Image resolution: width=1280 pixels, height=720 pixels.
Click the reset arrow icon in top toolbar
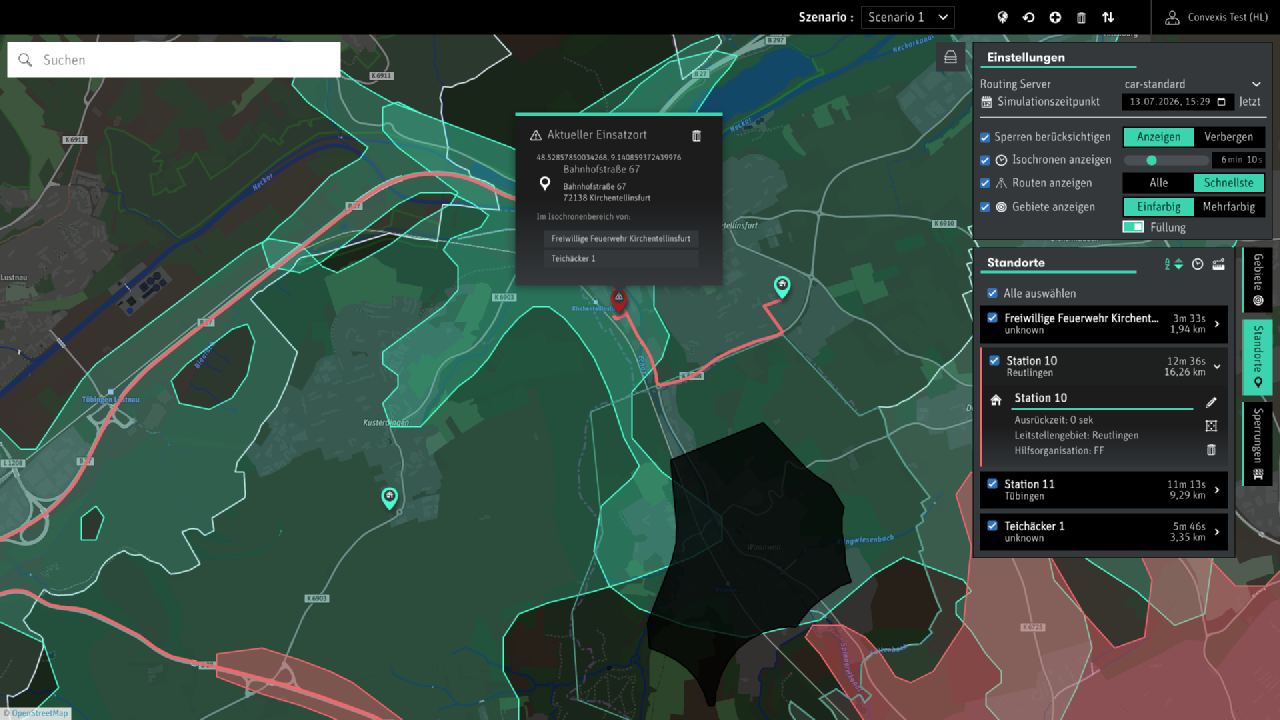[x=1028, y=17]
